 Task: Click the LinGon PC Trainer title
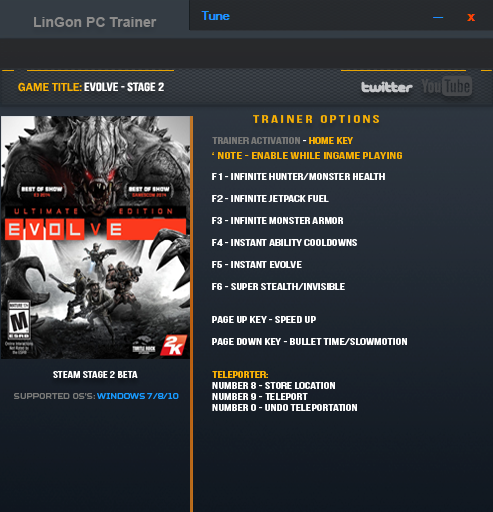click(x=95, y=22)
